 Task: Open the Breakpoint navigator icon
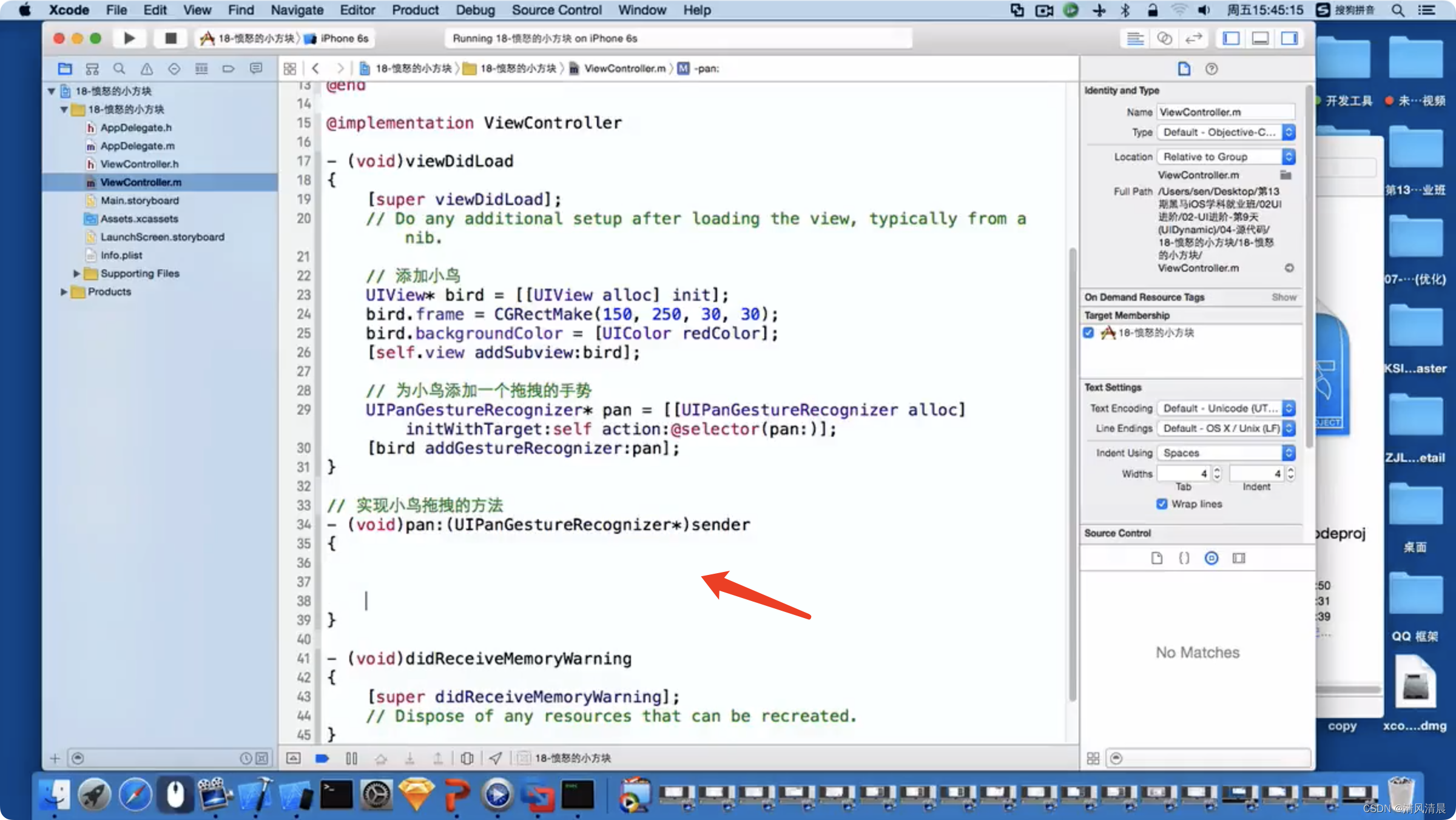(x=229, y=69)
